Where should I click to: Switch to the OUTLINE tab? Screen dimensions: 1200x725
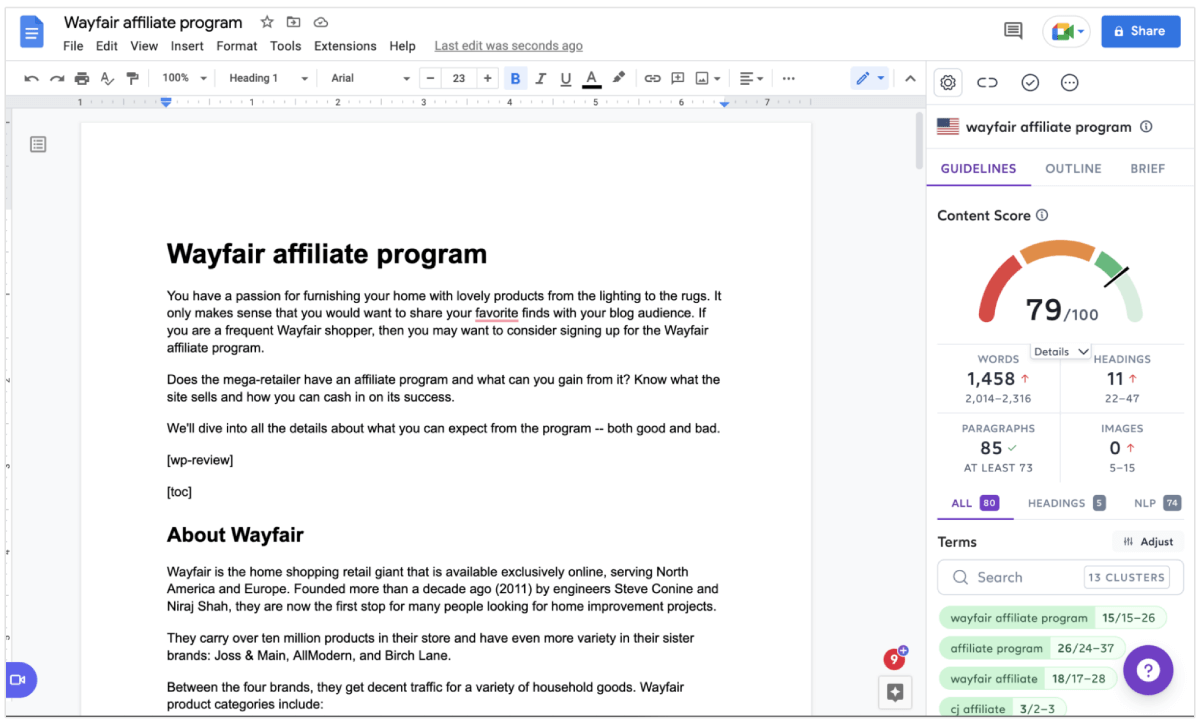click(x=1073, y=168)
